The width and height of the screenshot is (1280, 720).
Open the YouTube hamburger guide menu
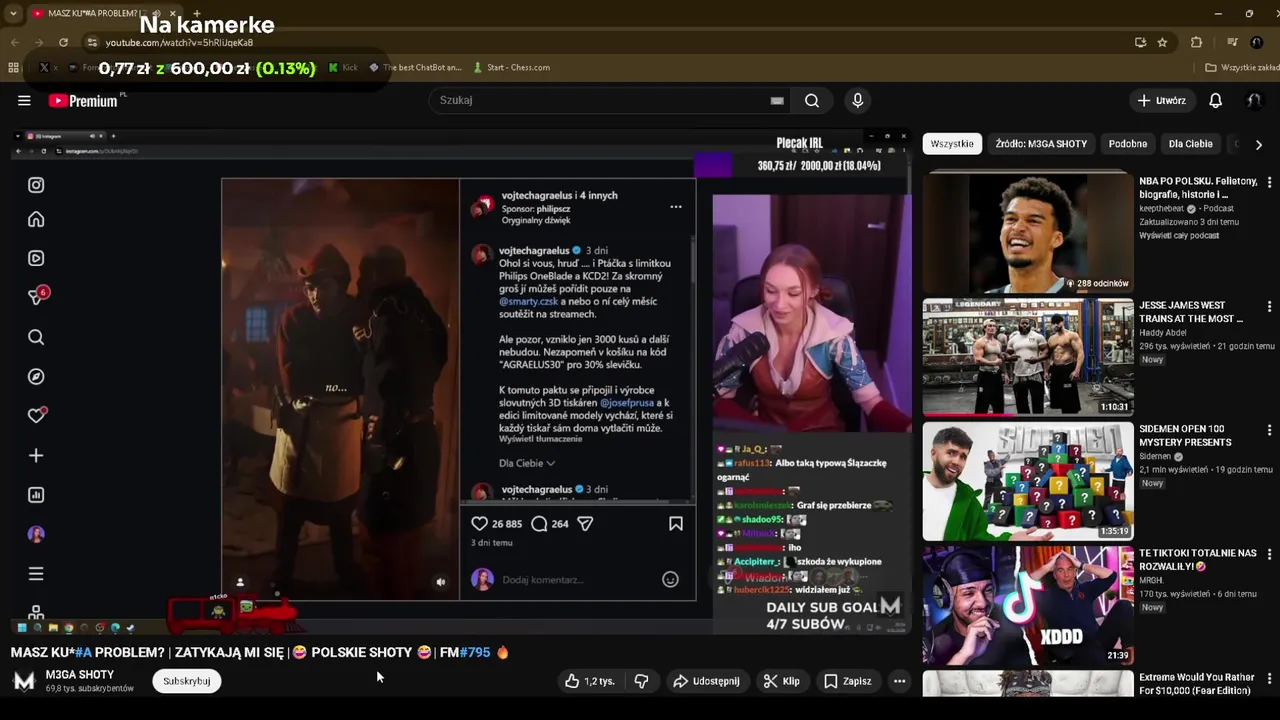pos(24,100)
